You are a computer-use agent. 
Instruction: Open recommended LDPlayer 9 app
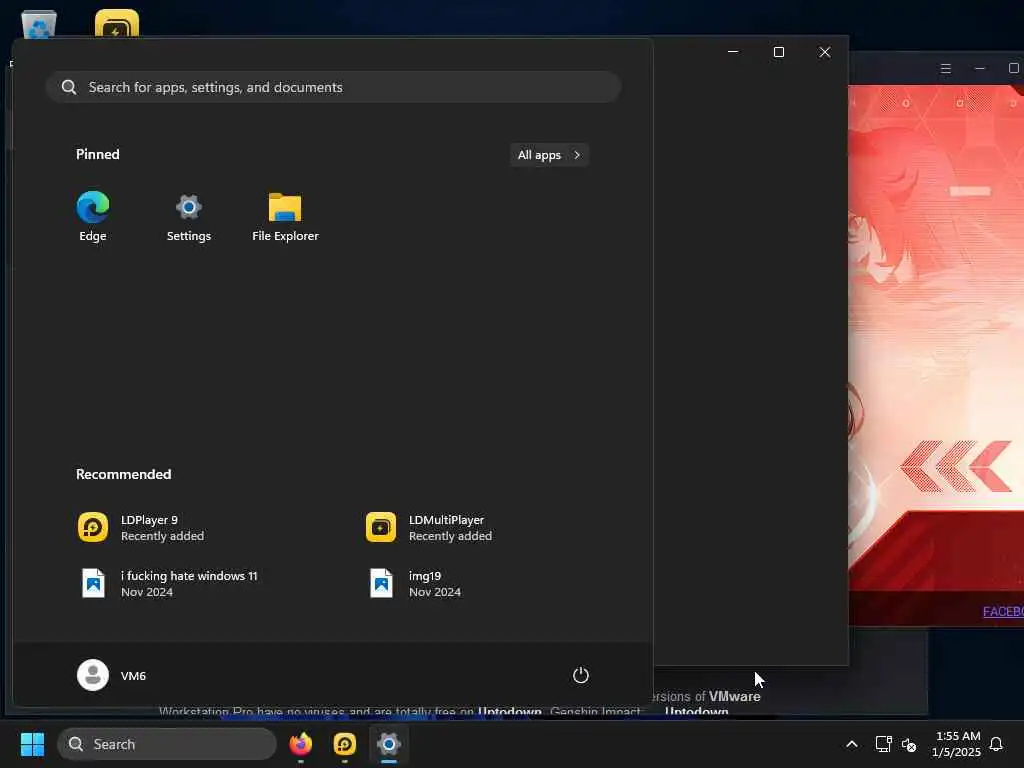click(x=140, y=528)
